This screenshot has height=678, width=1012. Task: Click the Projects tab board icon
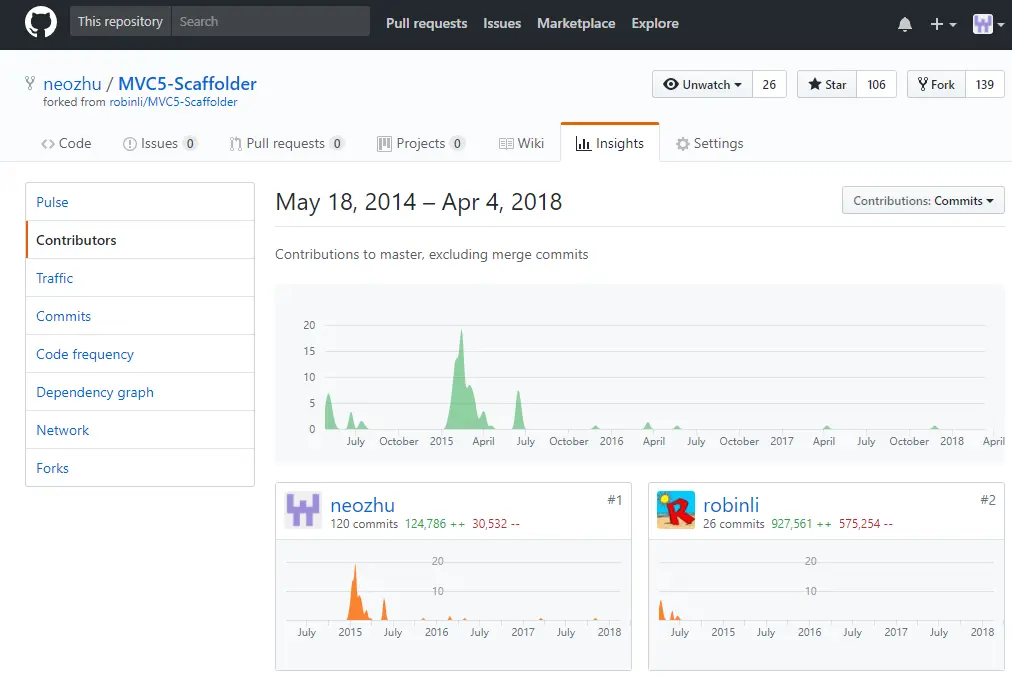coord(385,144)
